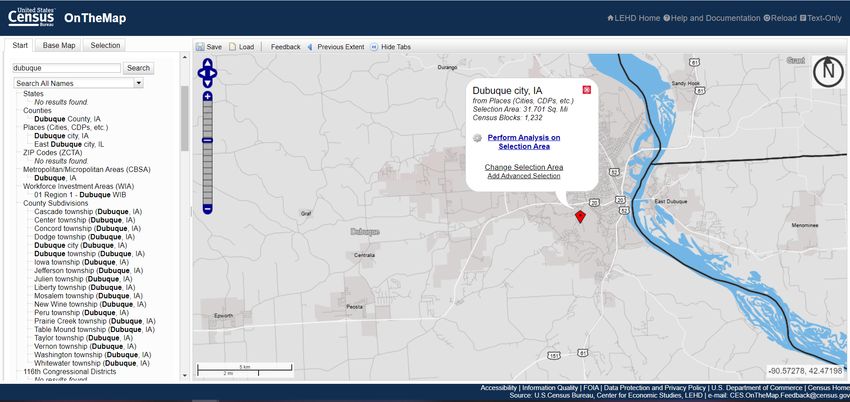850x402 pixels.
Task: Click the zoom level slider handle
Action: [208, 140]
